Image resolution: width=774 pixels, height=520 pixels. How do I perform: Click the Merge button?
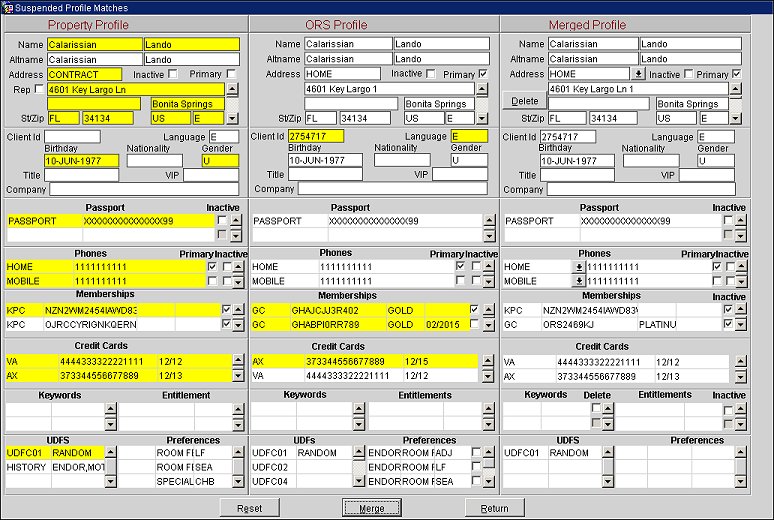pos(372,508)
